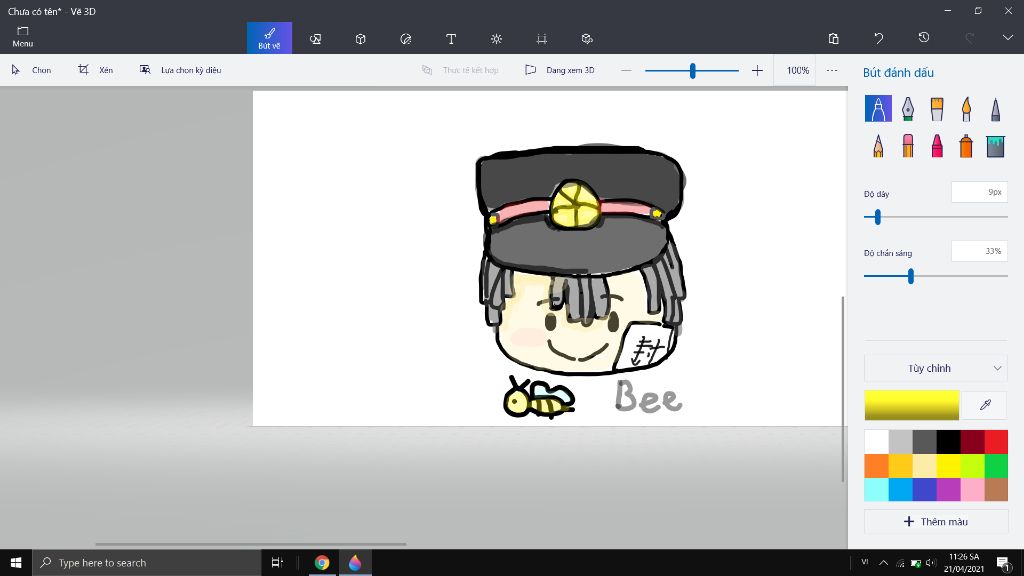This screenshot has height=576, width=1024.
Task: Open the 2D shapes tab
Action: coord(315,39)
